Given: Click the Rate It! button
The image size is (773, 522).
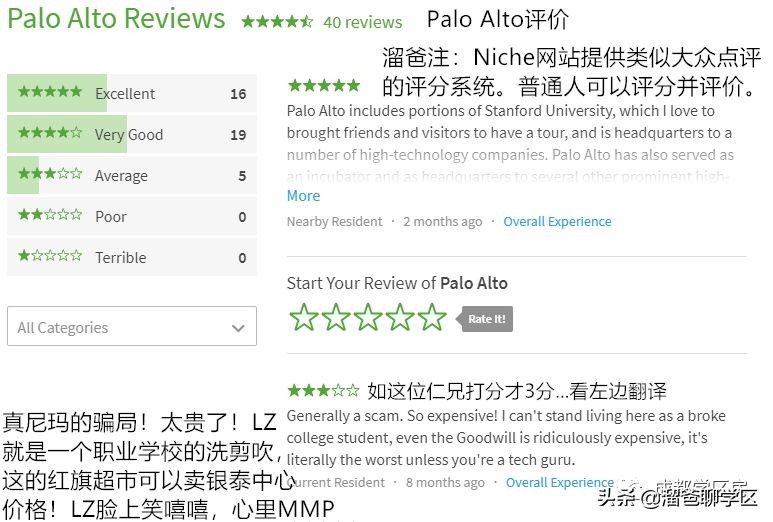Looking at the screenshot, I should [x=484, y=319].
